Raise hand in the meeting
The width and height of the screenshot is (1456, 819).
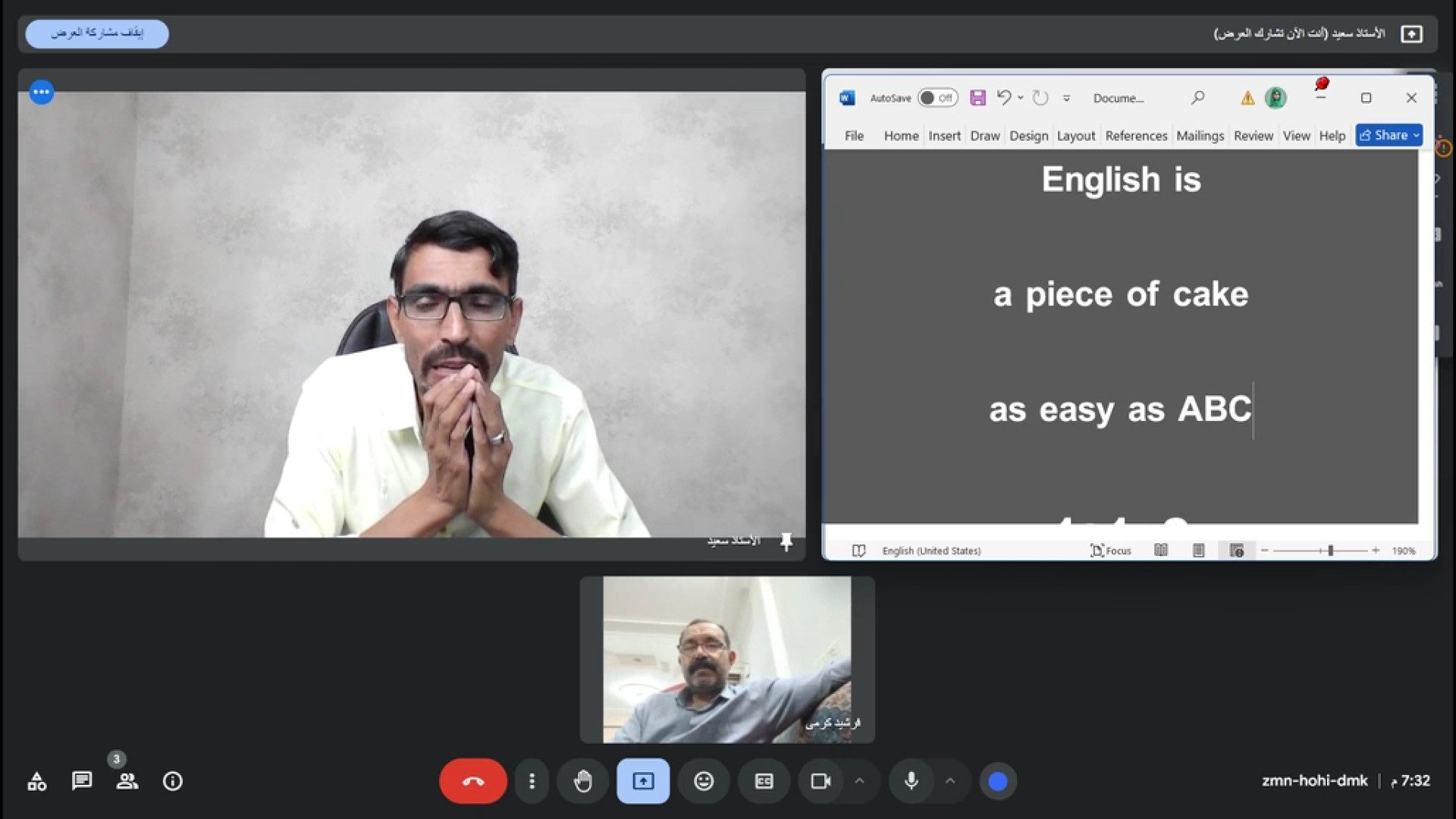click(582, 781)
